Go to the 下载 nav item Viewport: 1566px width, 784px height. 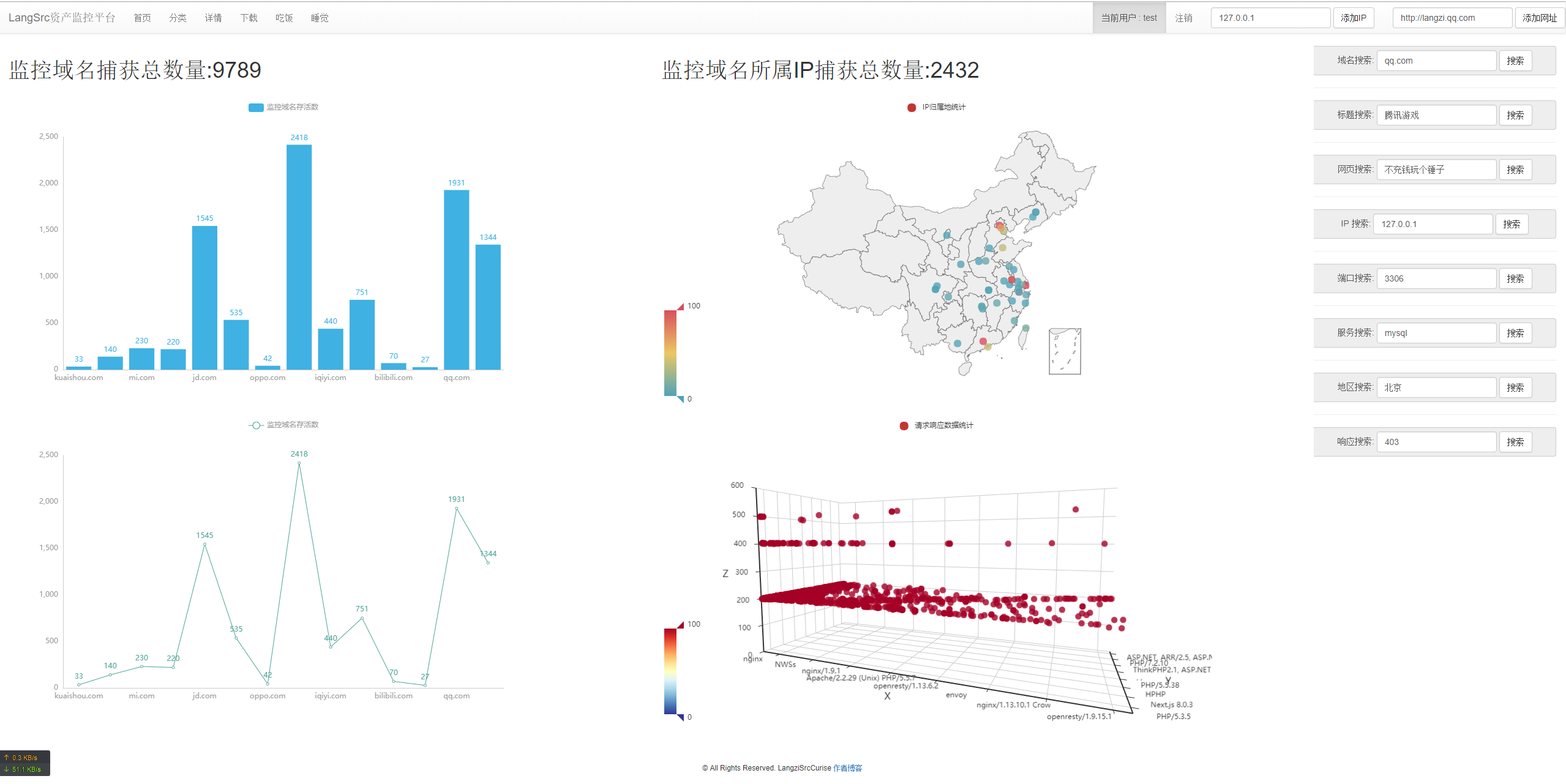coord(249,18)
